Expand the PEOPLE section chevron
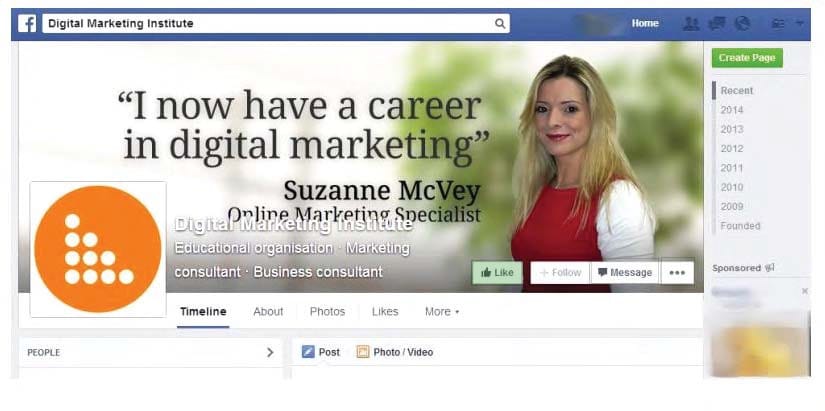 (270, 352)
